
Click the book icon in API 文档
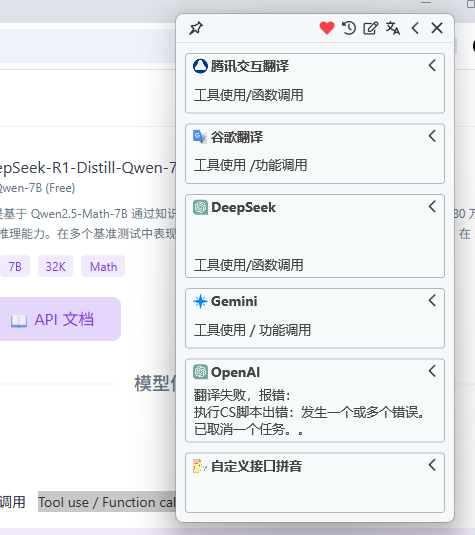click(x=19, y=321)
